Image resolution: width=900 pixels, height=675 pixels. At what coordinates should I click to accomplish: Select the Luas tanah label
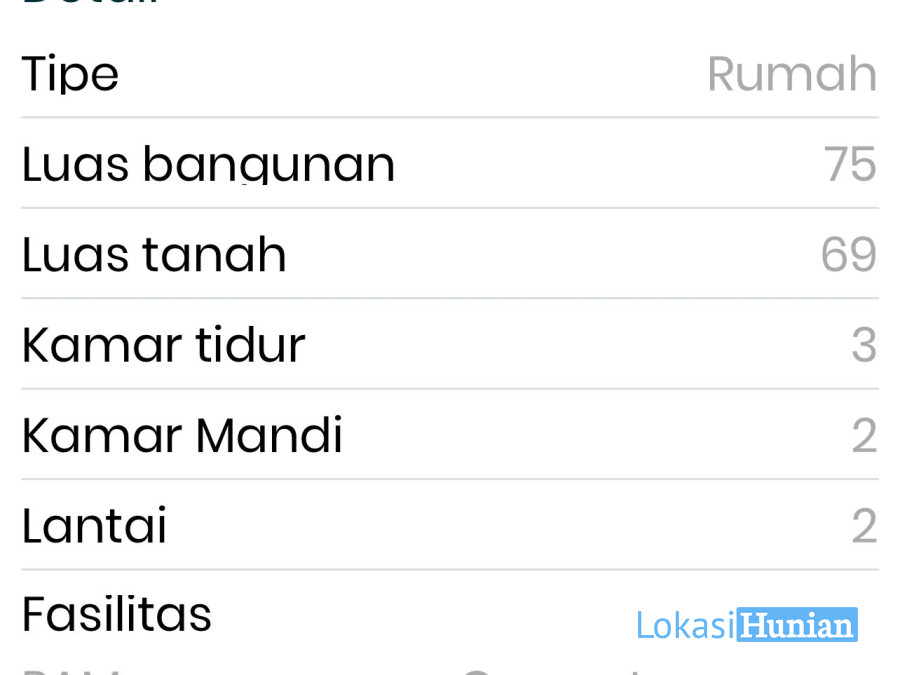coord(154,254)
